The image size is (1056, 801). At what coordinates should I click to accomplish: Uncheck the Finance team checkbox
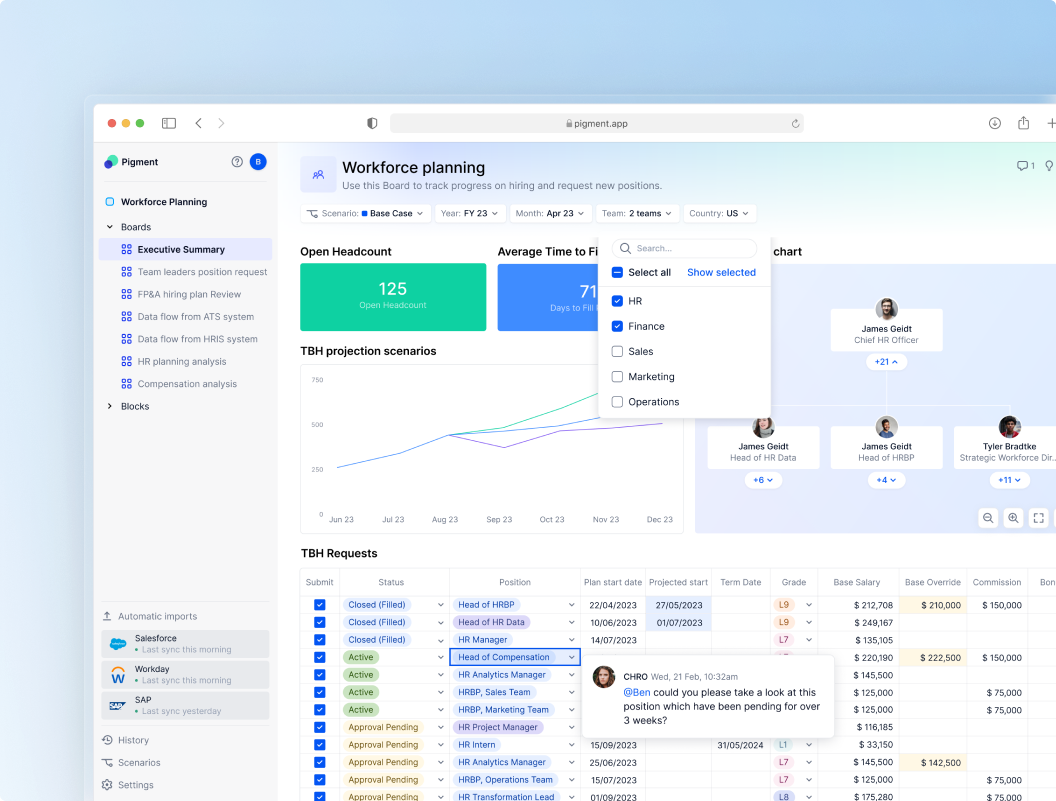click(617, 326)
